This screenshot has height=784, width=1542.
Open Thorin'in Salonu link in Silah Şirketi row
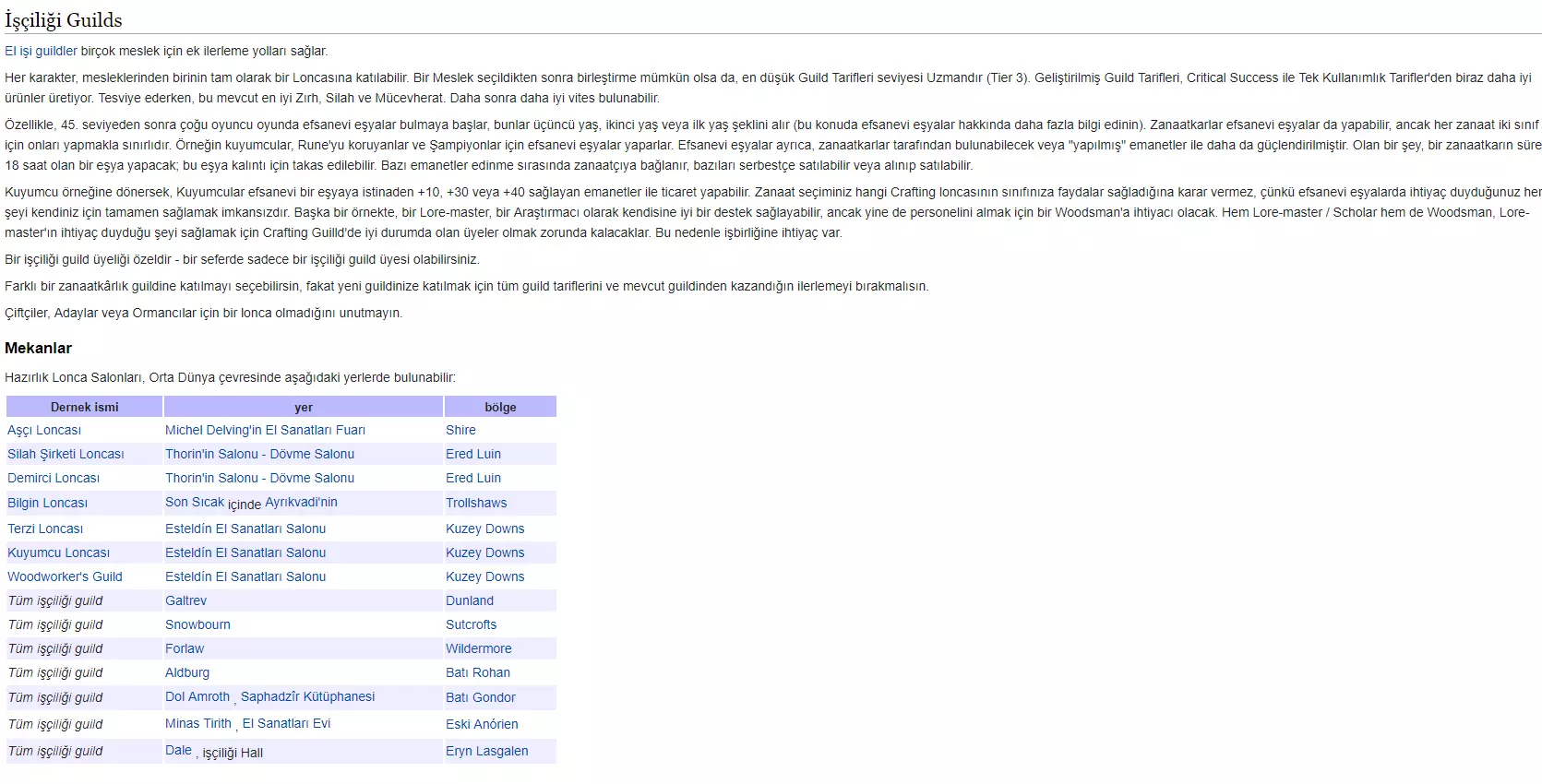pyautogui.click(x=259, y=454)
